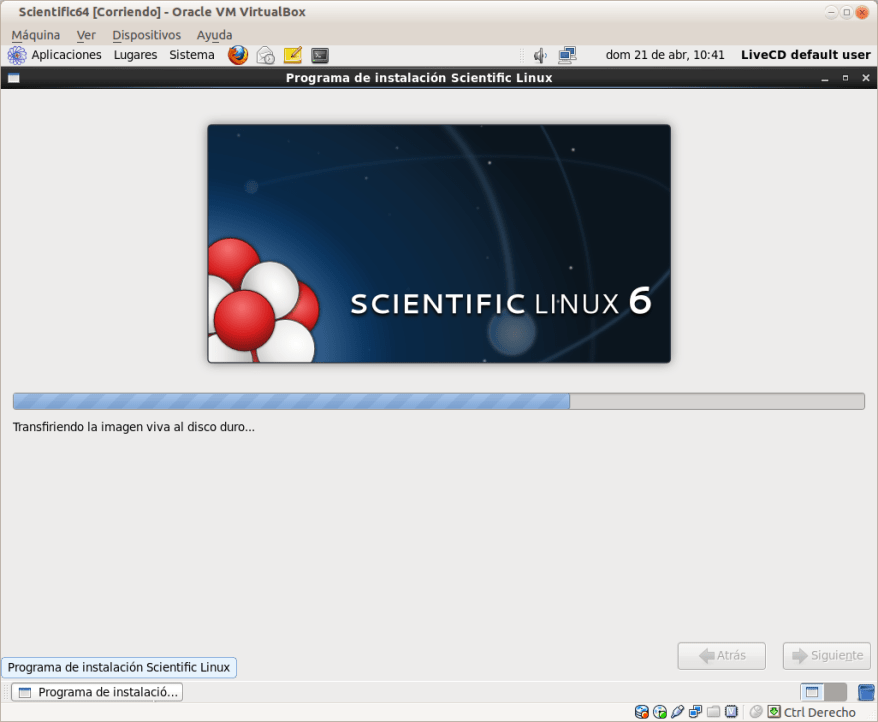This screenshot has height=722, width=878.
Task: Launch the gedit text editor icon
Action: pos(292,55)
